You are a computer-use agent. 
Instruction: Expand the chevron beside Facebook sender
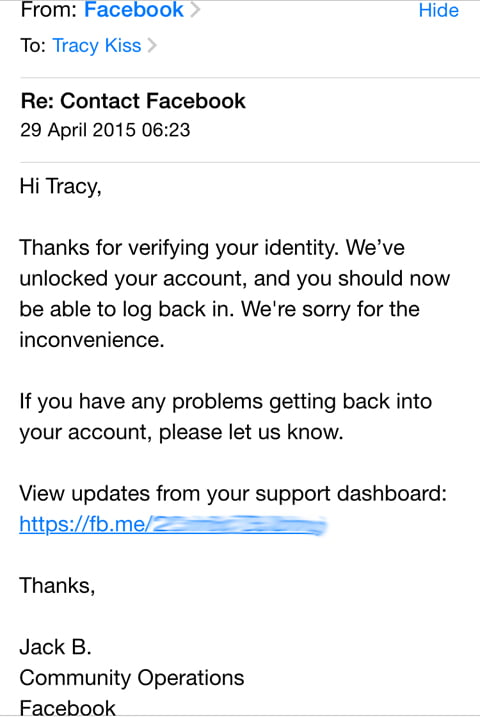[x=195, y=10]
